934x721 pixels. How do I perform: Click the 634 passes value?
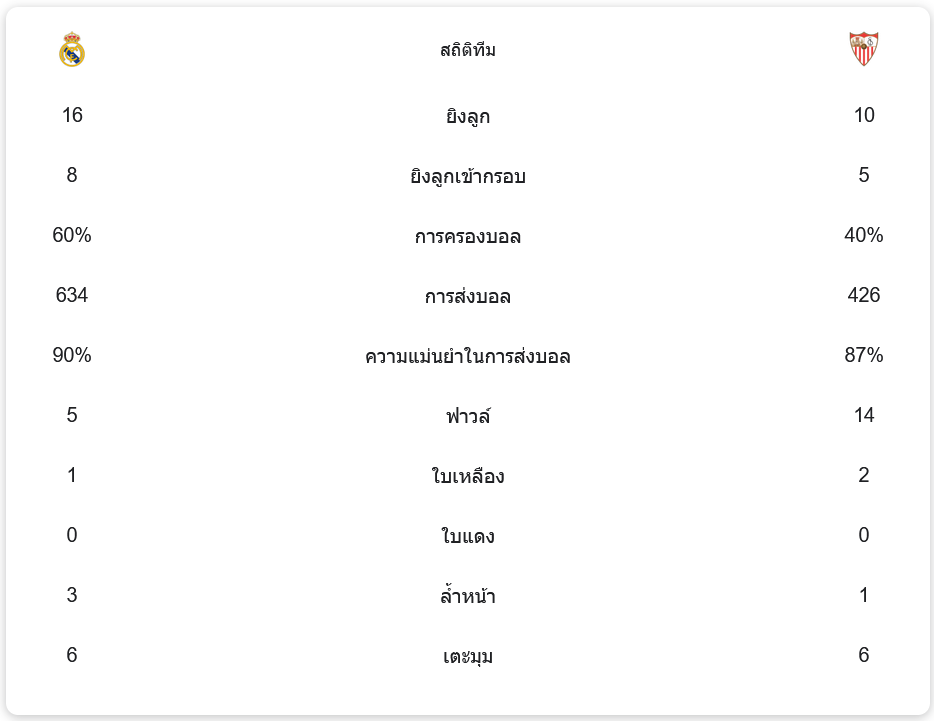pos(72,295)
